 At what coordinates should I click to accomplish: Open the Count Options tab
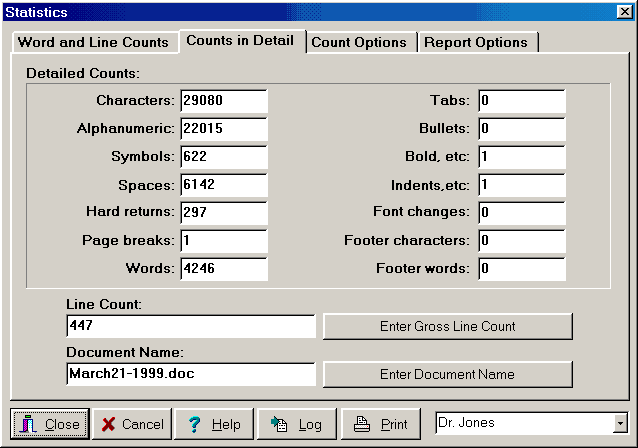(359, 42)
